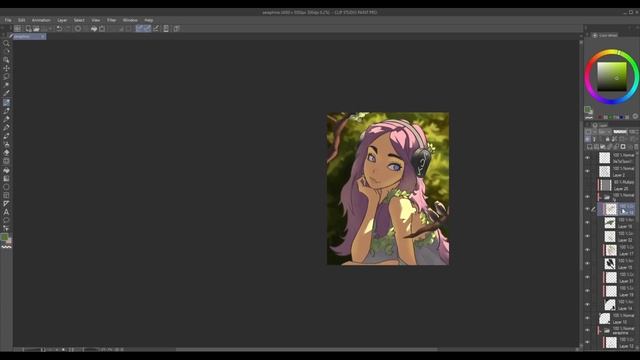This screenshot has width=640, height=360.
Task: Select the Figure ellipse tool
Action: (6, 187)
